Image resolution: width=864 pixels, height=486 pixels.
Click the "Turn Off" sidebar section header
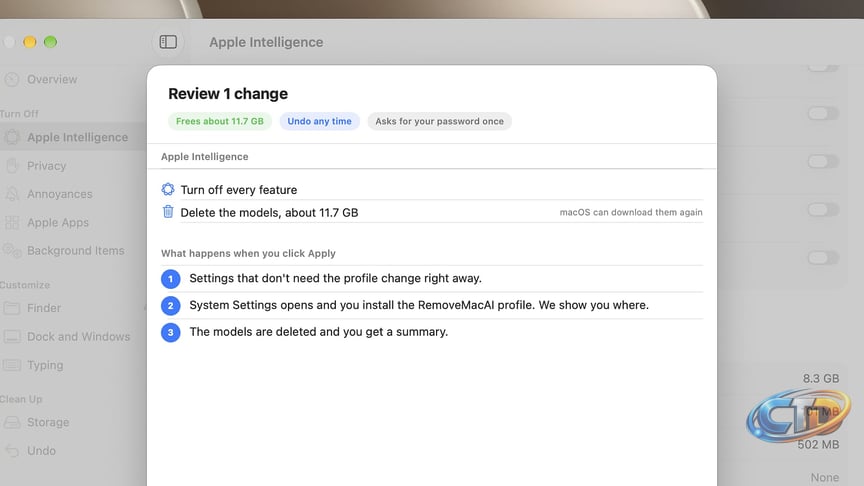(x=19, y=114)
